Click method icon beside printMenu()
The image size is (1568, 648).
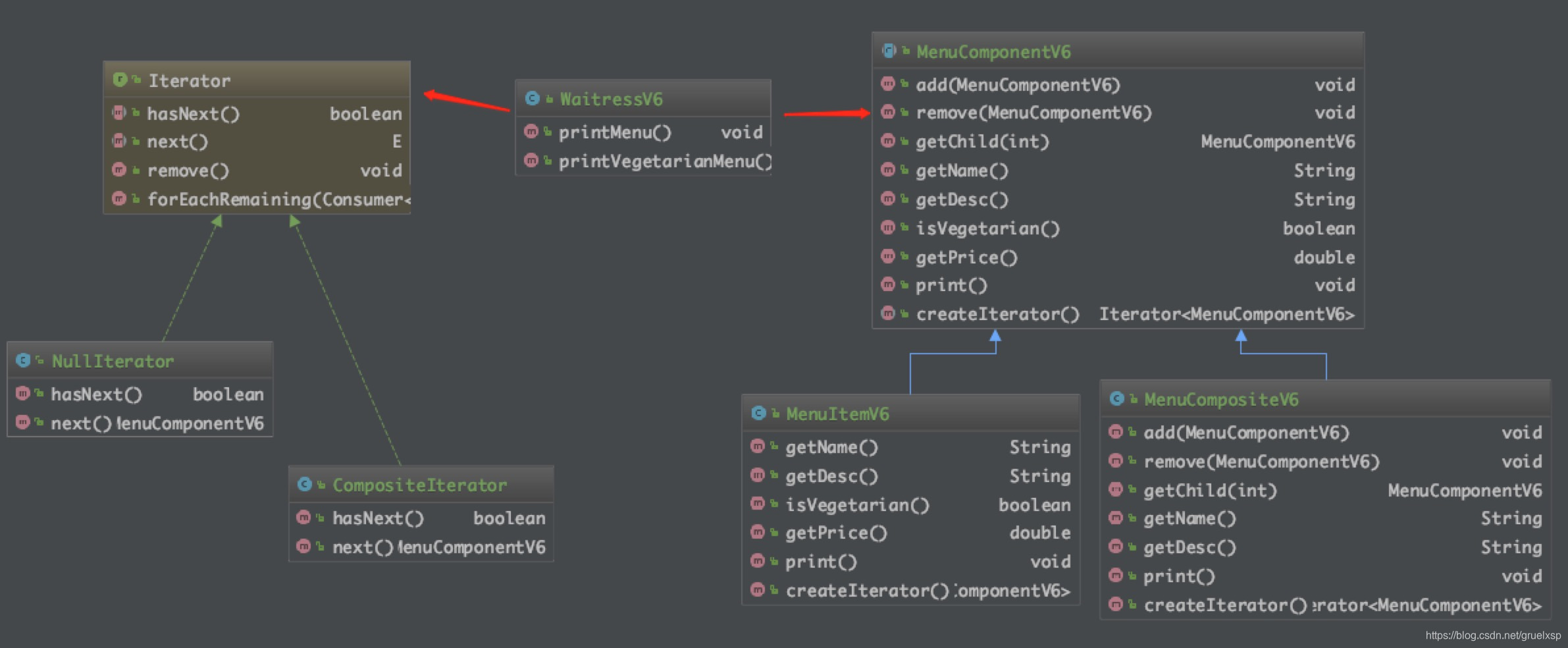click(531, 132)
